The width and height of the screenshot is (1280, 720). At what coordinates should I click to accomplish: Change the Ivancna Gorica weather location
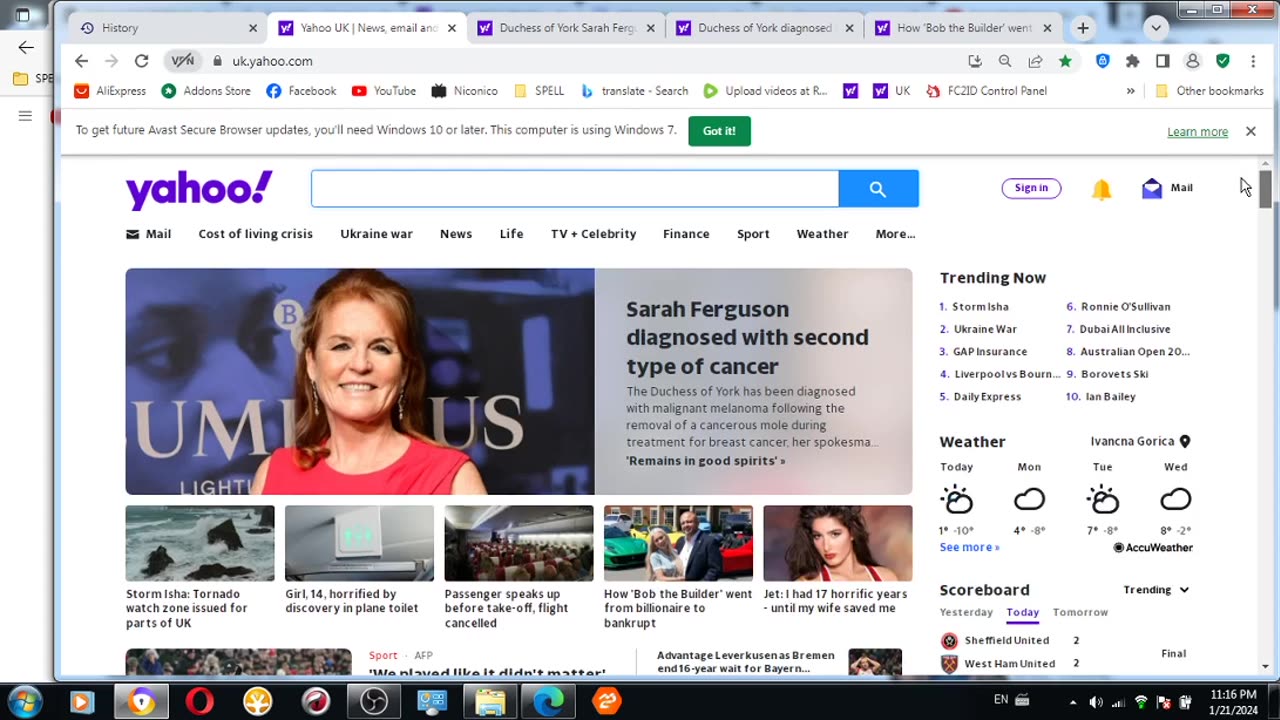pyautogui.click(x=1141, y=441)
